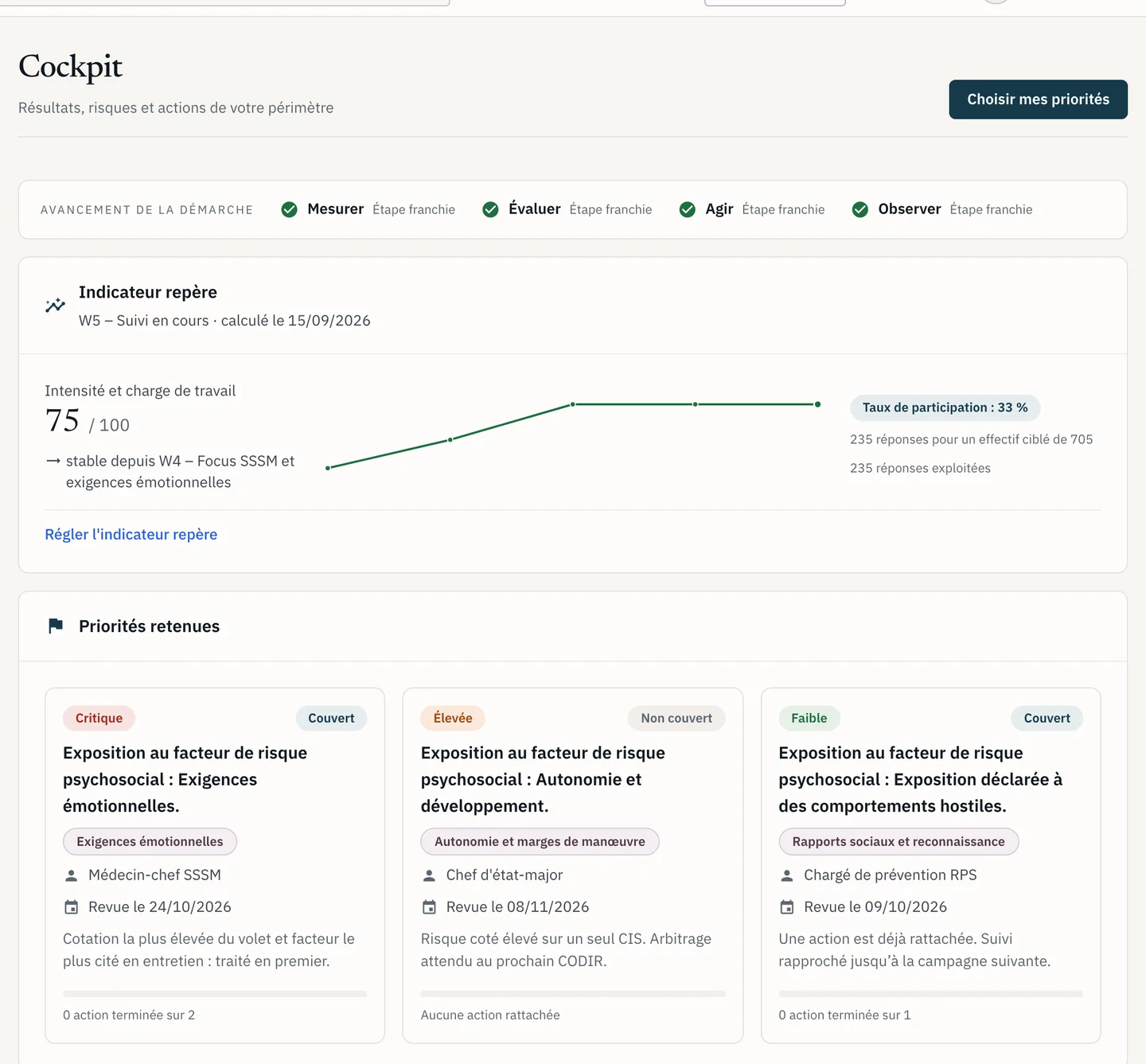Open the Autonomie et développement priority card title
The image size is (1146, 1064).
pyautogui.click(x=543, y=779)
